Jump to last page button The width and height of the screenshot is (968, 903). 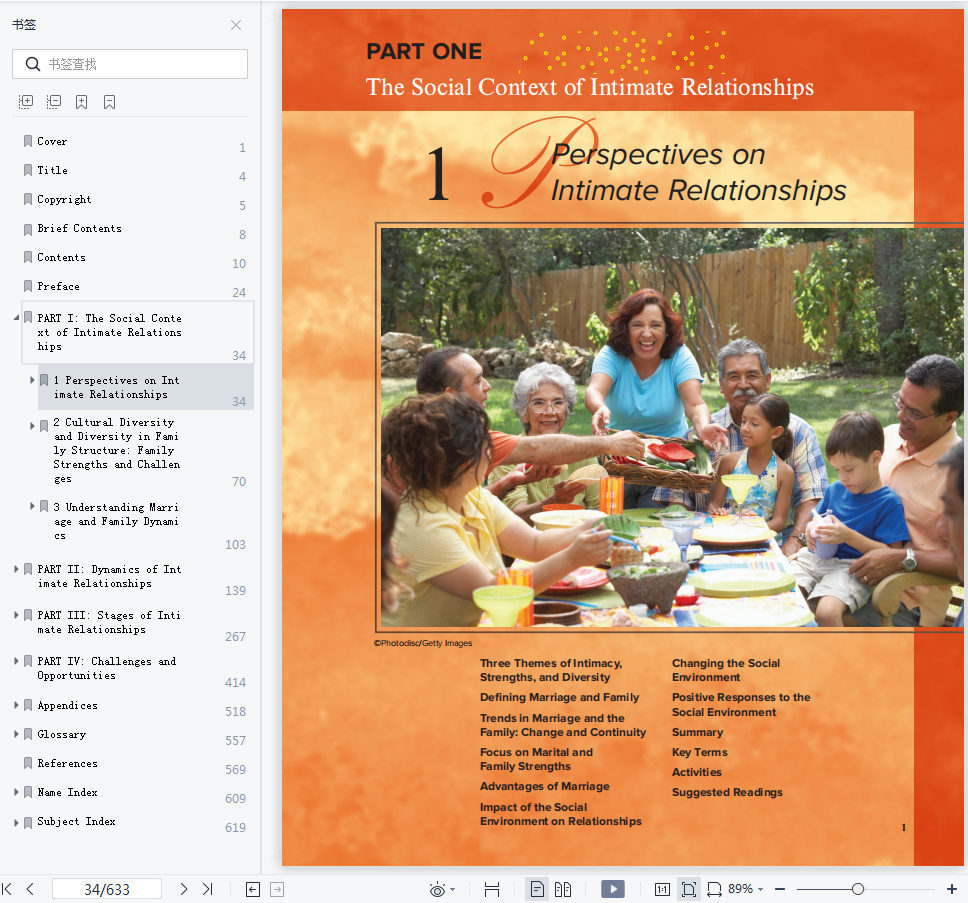pos(207,889)
